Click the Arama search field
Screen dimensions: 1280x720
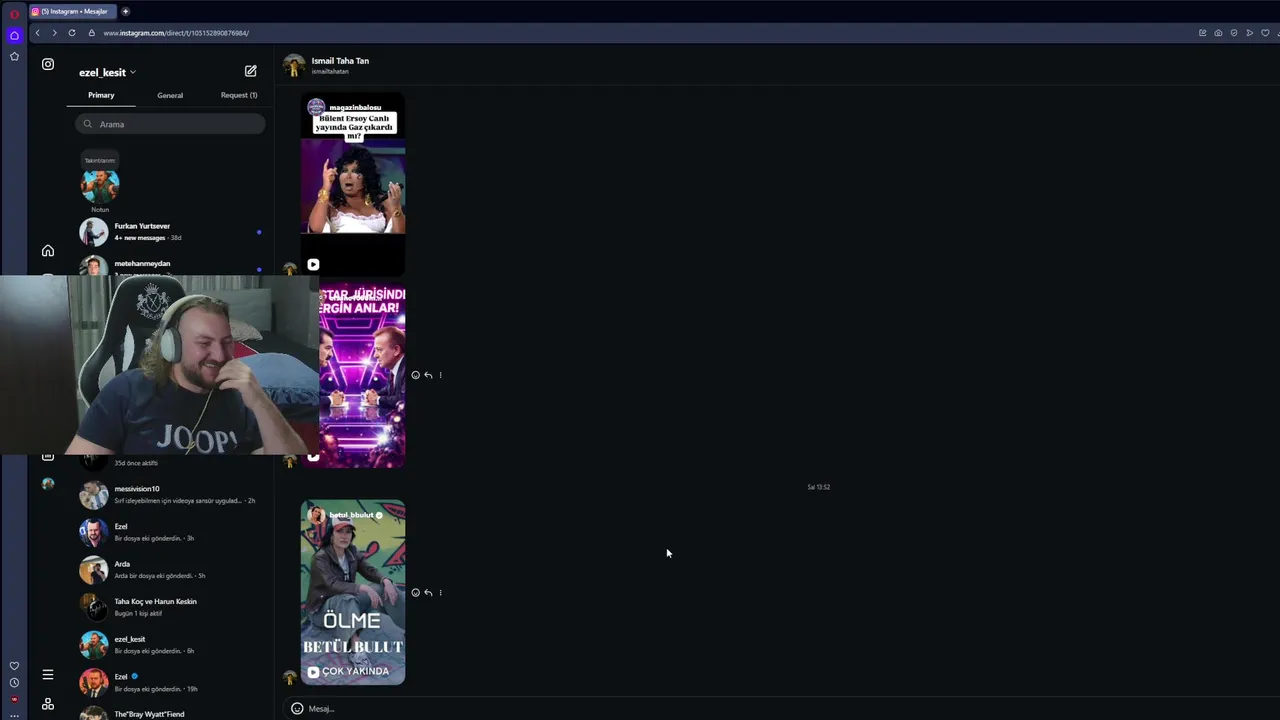(170, 124)
